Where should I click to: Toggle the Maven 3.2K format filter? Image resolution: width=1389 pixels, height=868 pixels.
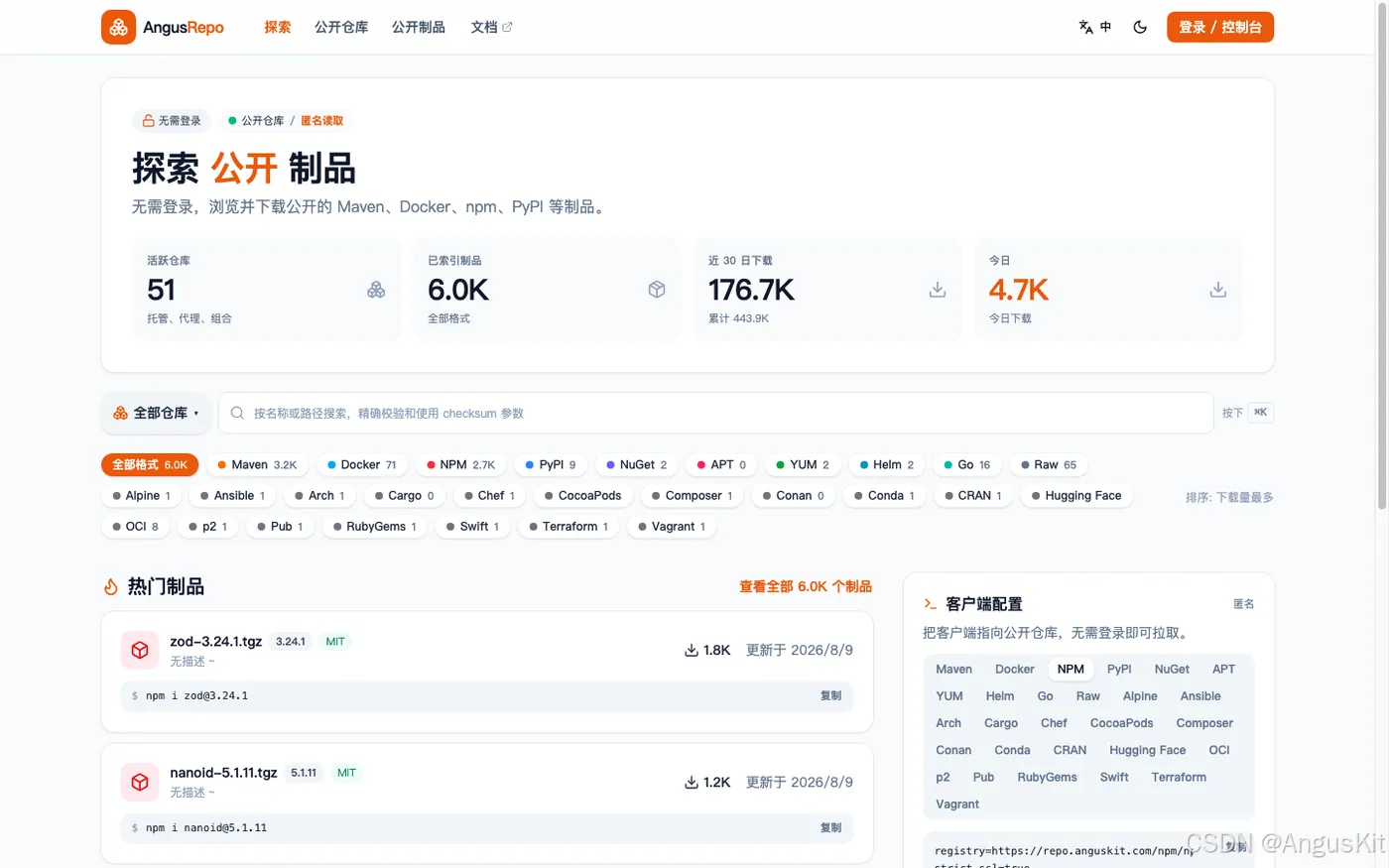coord(257,464)
